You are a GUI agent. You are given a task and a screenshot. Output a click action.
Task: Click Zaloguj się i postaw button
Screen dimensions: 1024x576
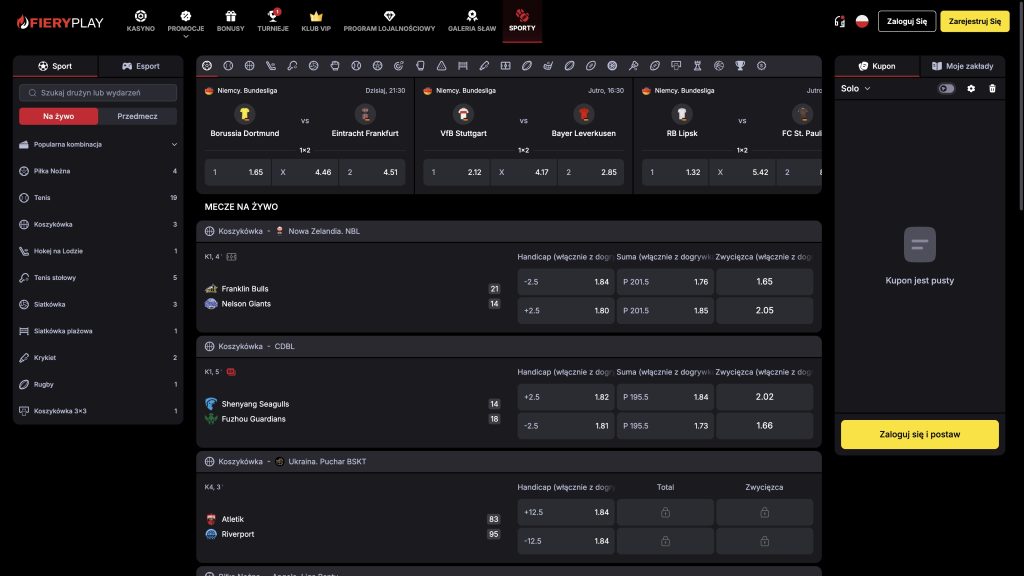[920, 434]
